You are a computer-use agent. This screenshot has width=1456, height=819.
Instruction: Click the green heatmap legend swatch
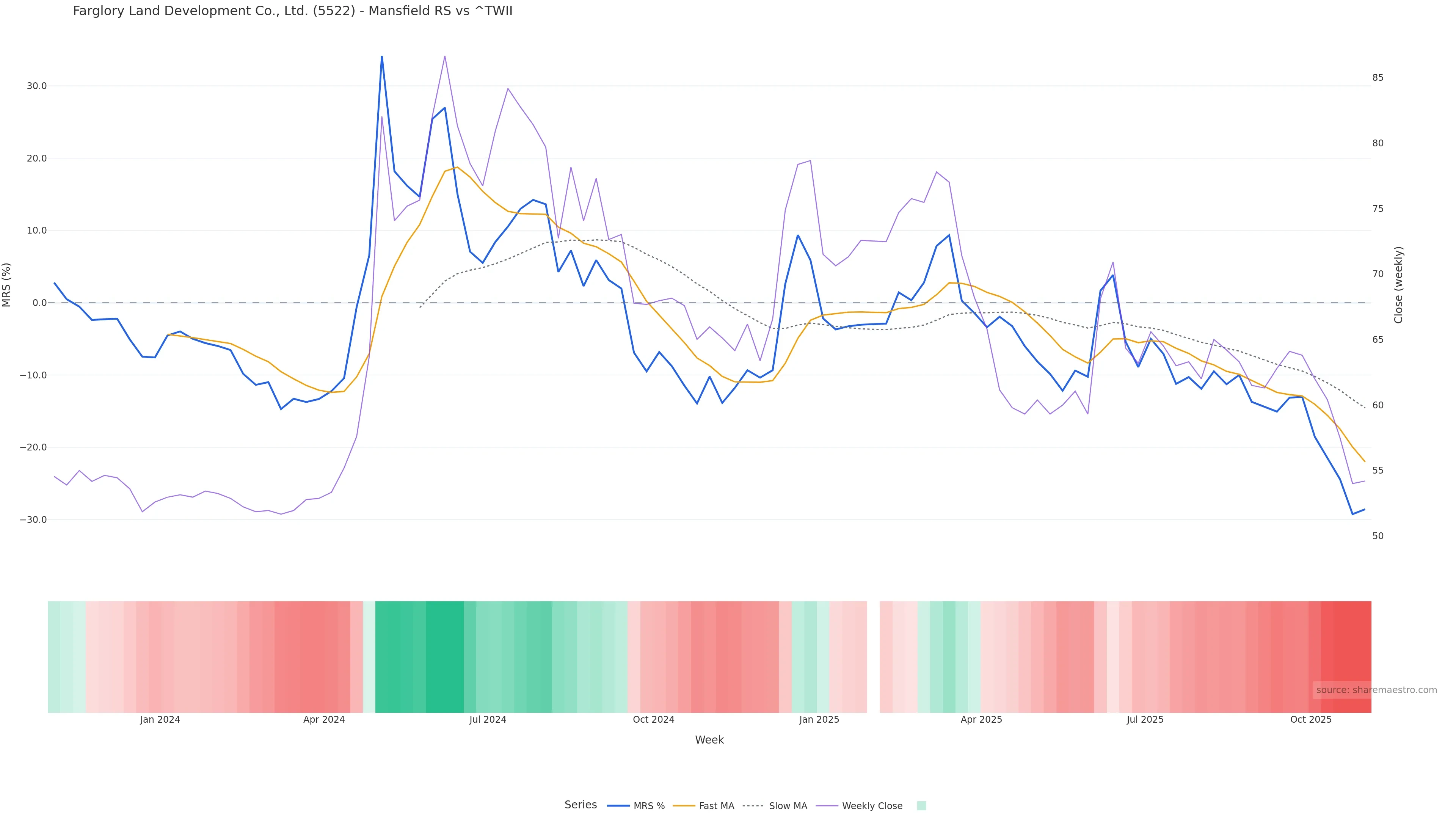coord(921,806)
